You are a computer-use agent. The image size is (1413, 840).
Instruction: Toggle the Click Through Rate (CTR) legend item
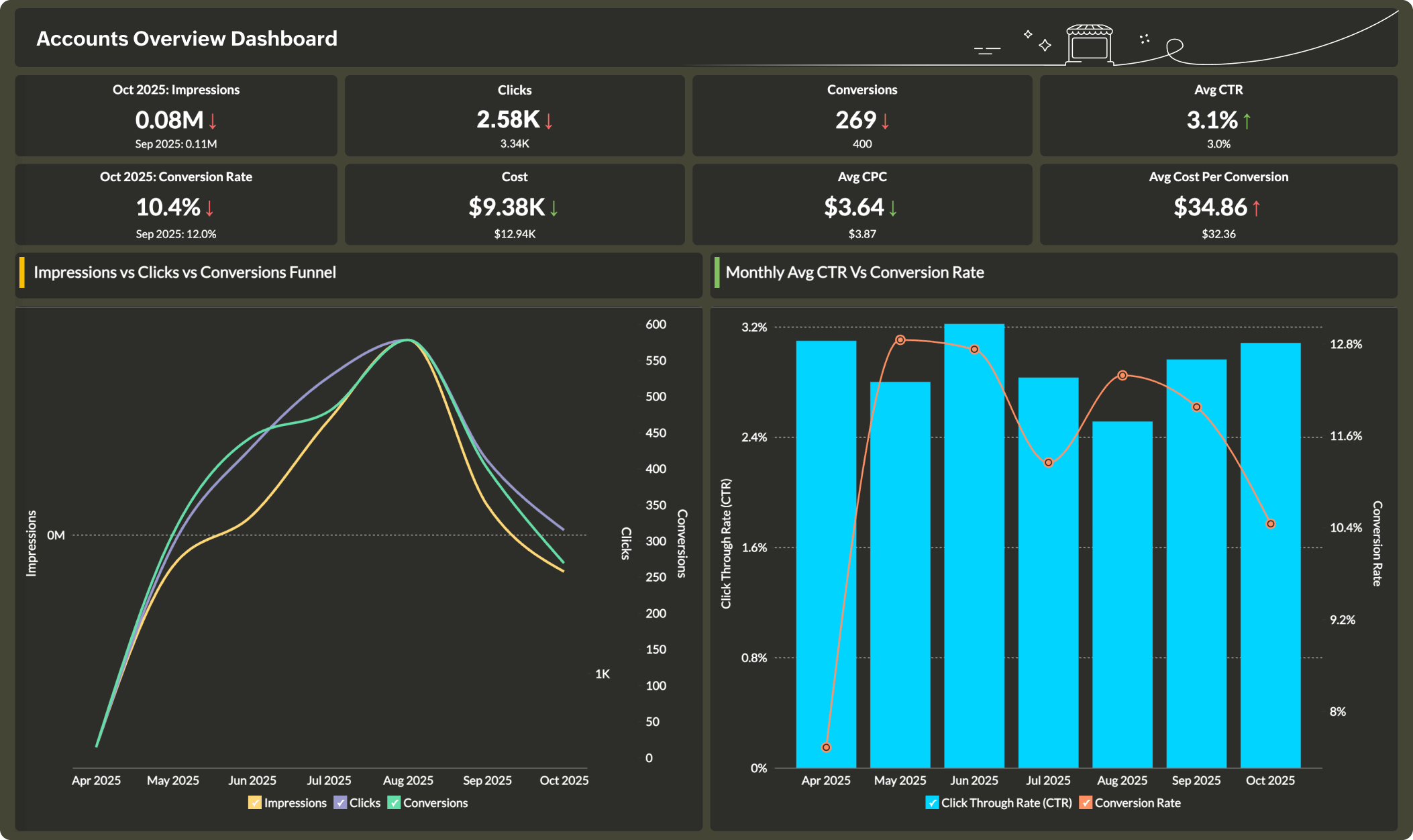(x=998, y=802)
